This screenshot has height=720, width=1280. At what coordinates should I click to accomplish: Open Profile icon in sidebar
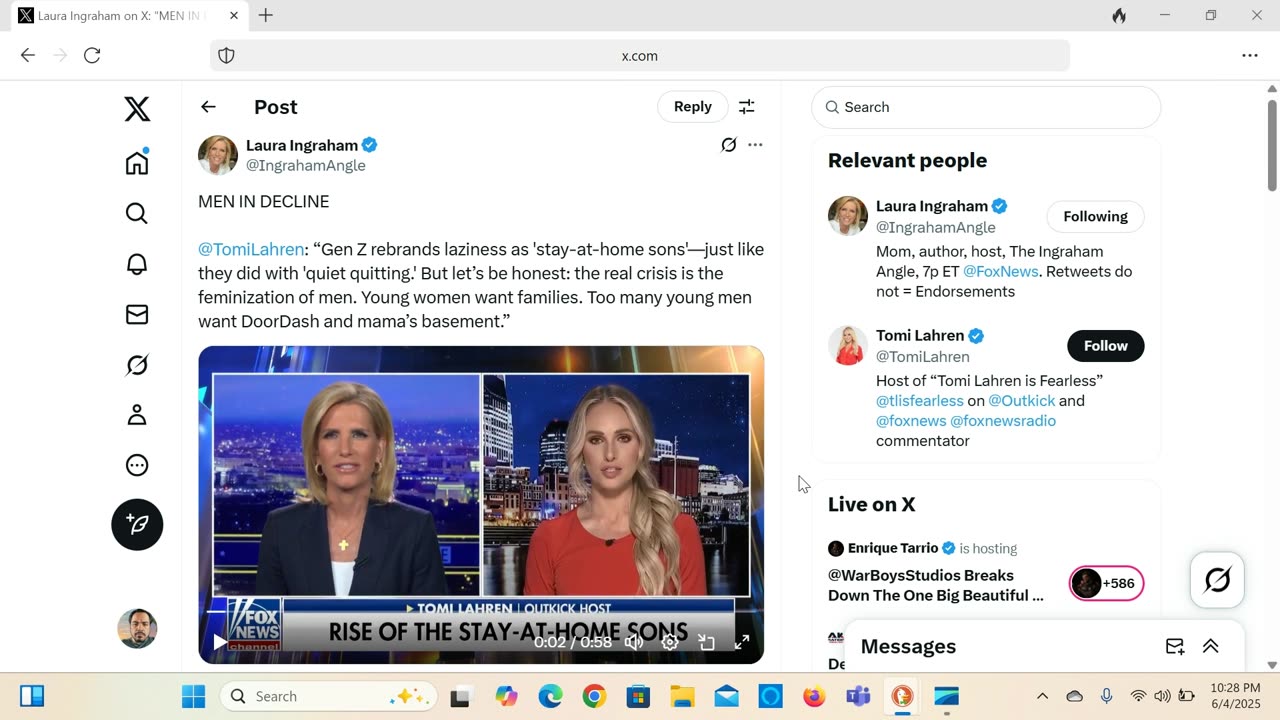(137, 415)
